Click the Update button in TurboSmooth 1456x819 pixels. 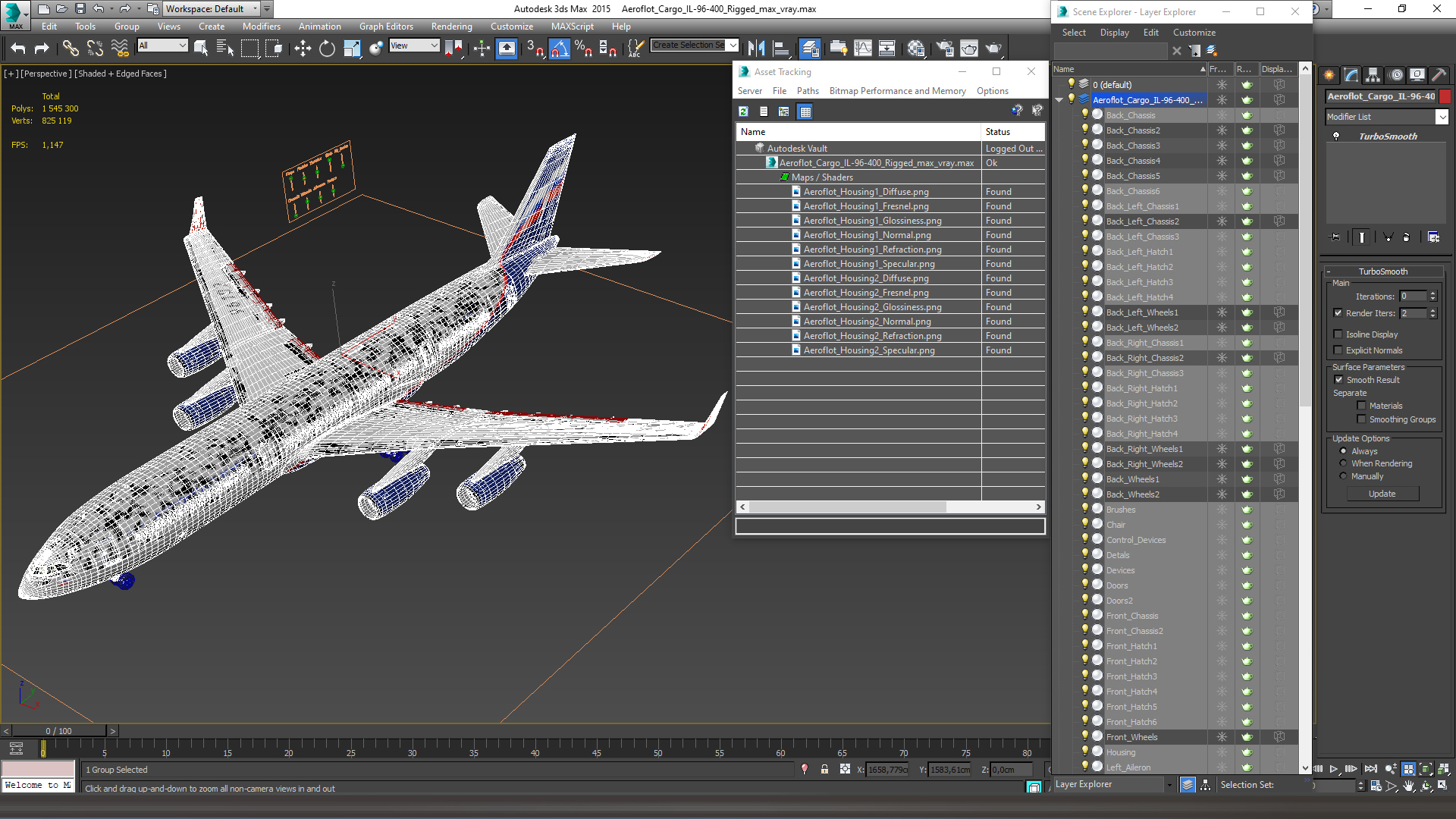(x=1382, y=494)
